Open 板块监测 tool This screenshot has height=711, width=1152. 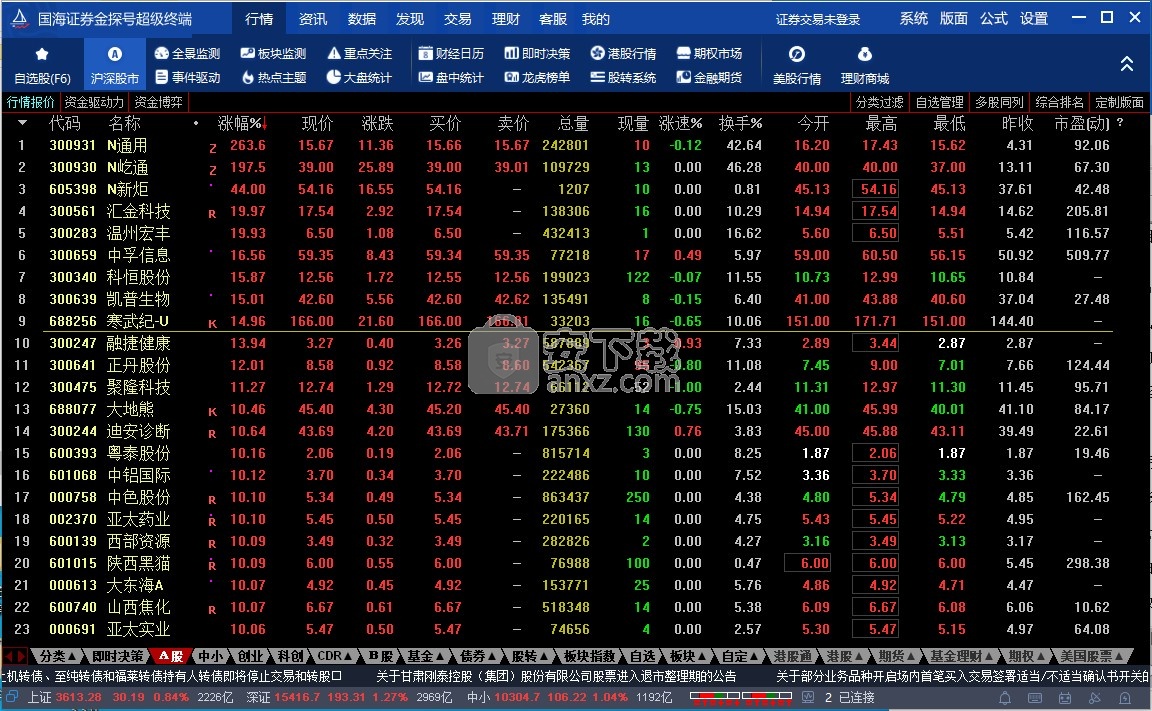pos(273,54)
